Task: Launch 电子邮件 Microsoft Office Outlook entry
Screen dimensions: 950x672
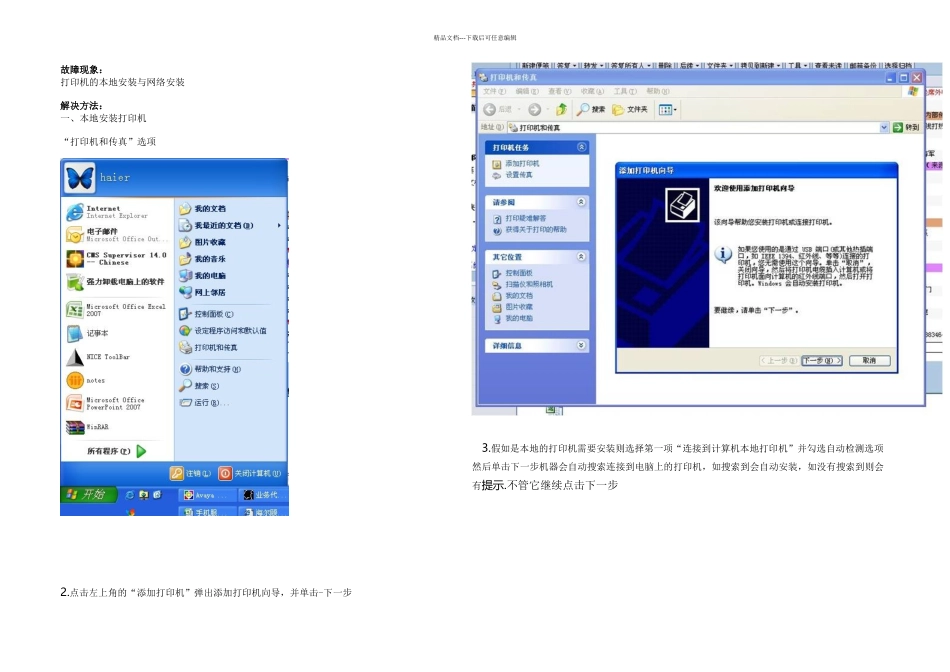Action: coord(117,235)
